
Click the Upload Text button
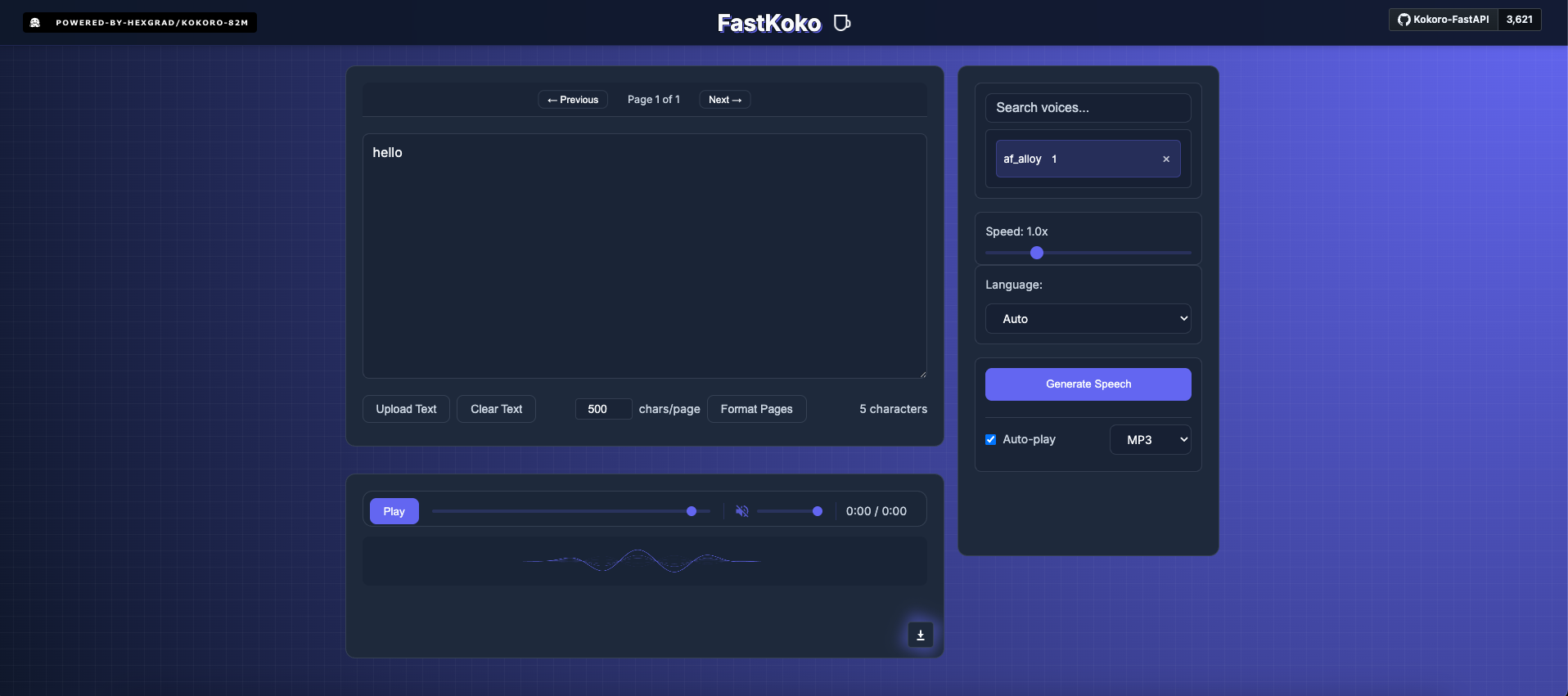(406, 409)
